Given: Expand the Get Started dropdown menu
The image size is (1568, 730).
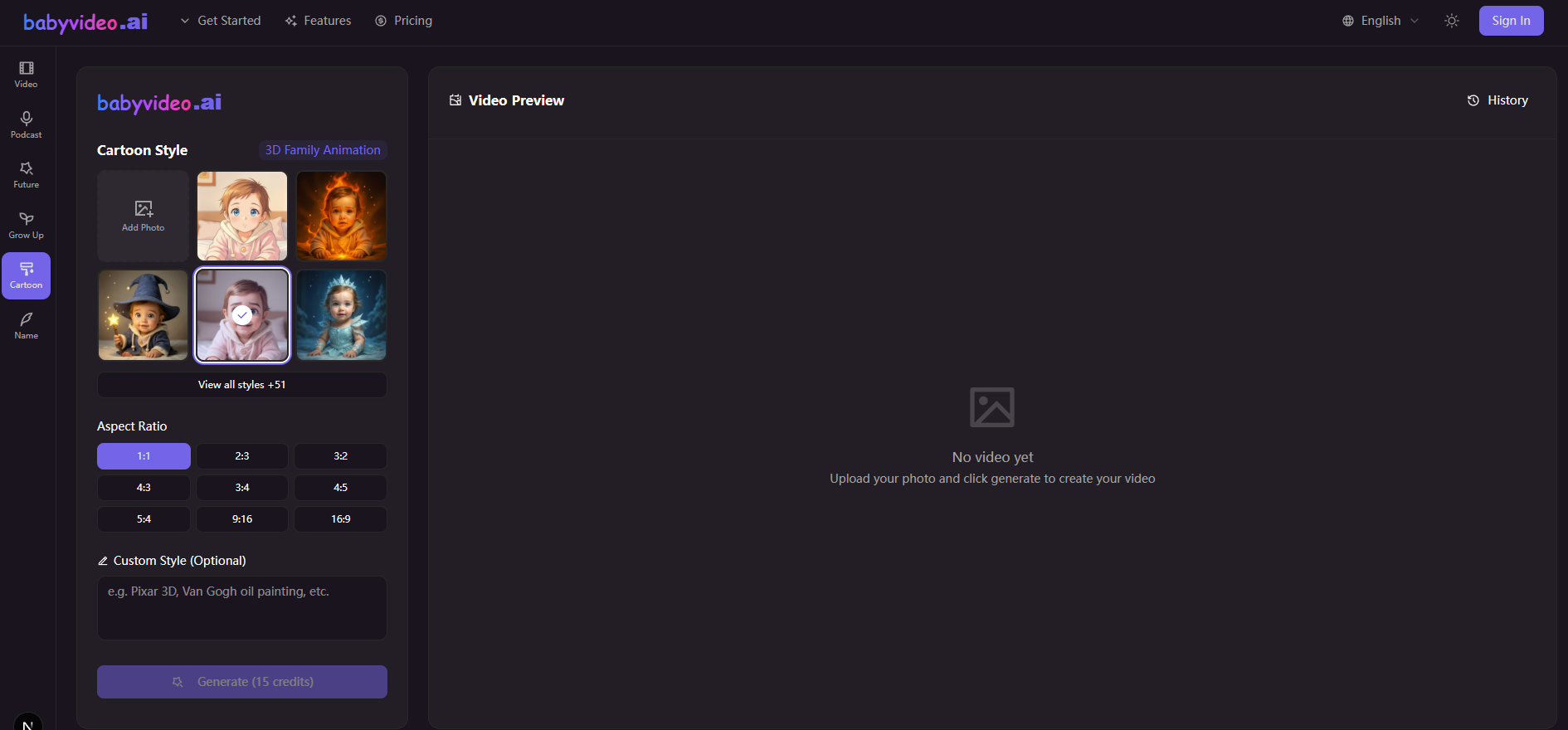Looking at the screenshot, I should 221,21.
